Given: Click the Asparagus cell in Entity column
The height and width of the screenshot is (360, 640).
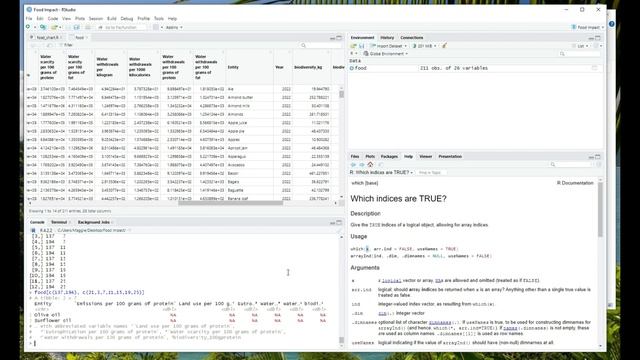Looking at the screenshot, I should (x=237, y=157).
